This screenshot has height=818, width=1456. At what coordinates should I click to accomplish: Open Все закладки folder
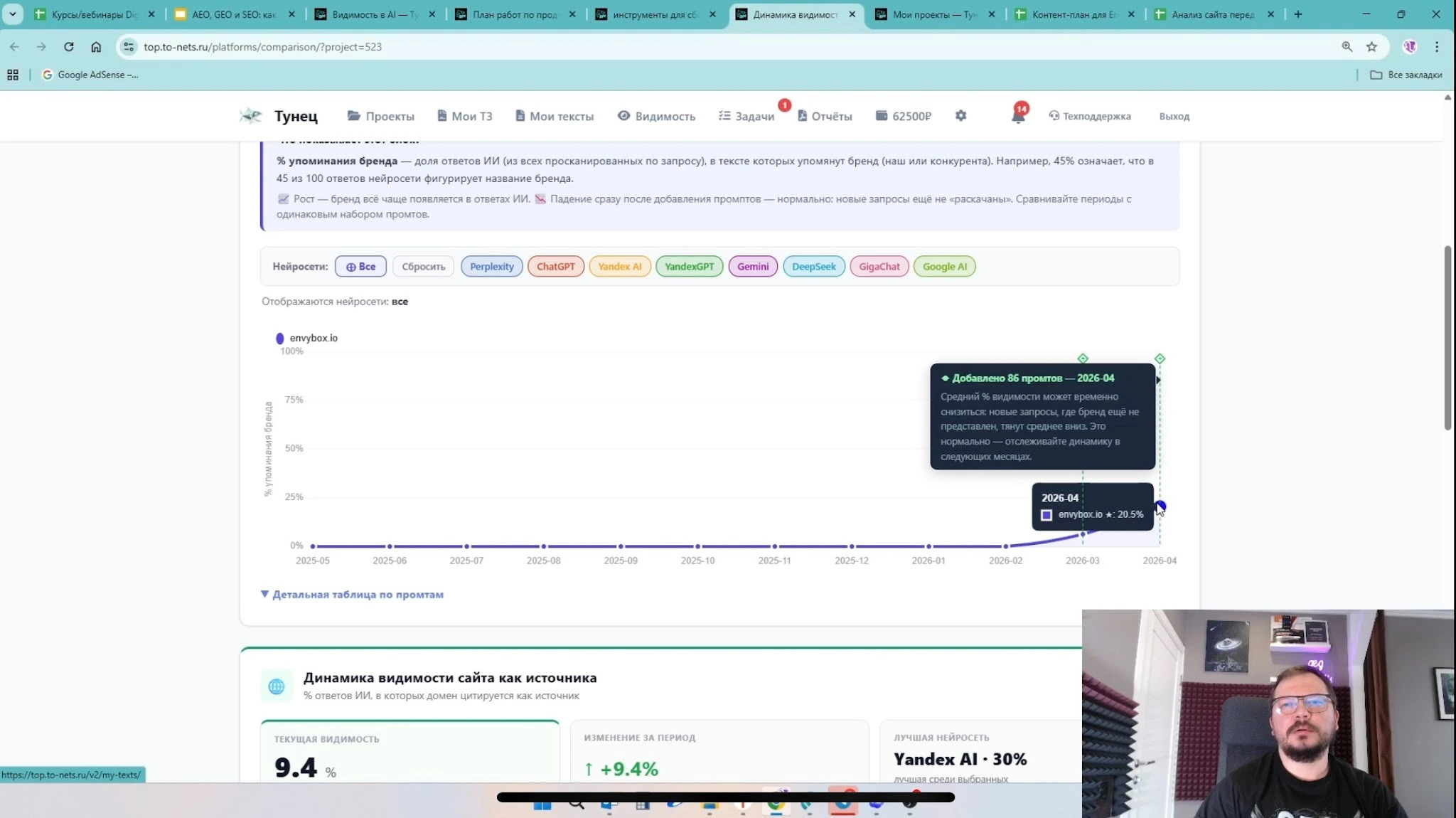[x=1406, y=75]
